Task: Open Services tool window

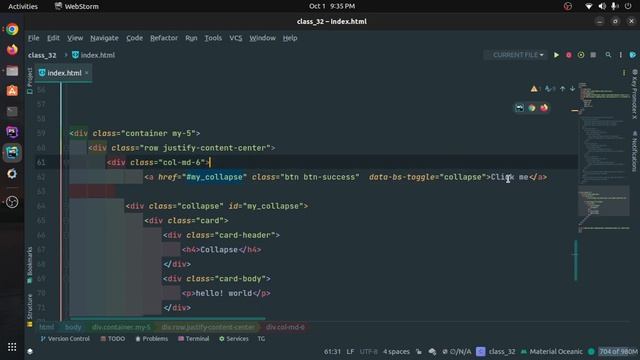Action: (x=233, y=339)
